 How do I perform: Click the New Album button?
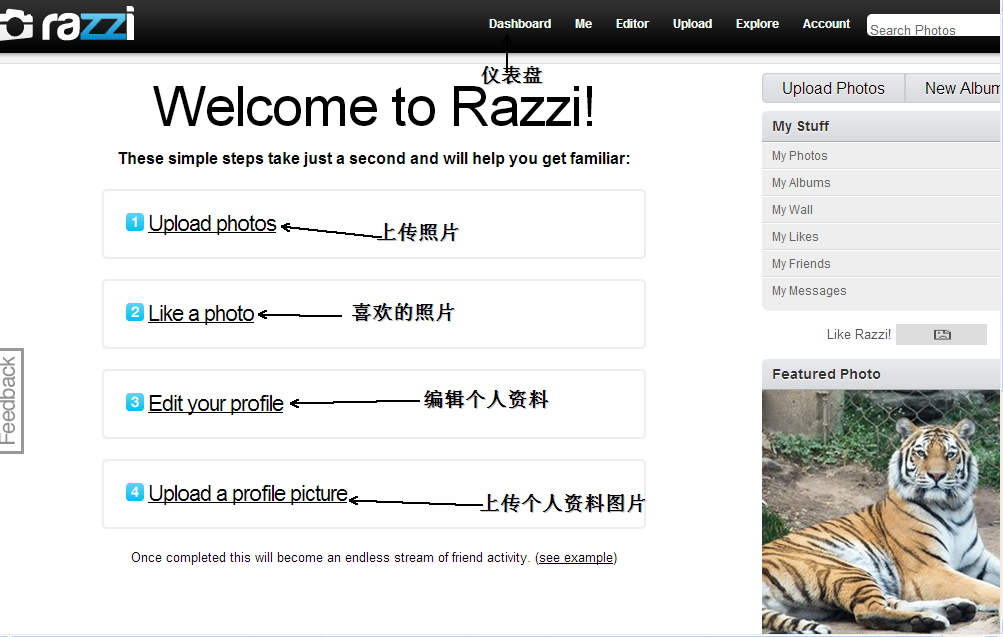(x=954, y=88)
